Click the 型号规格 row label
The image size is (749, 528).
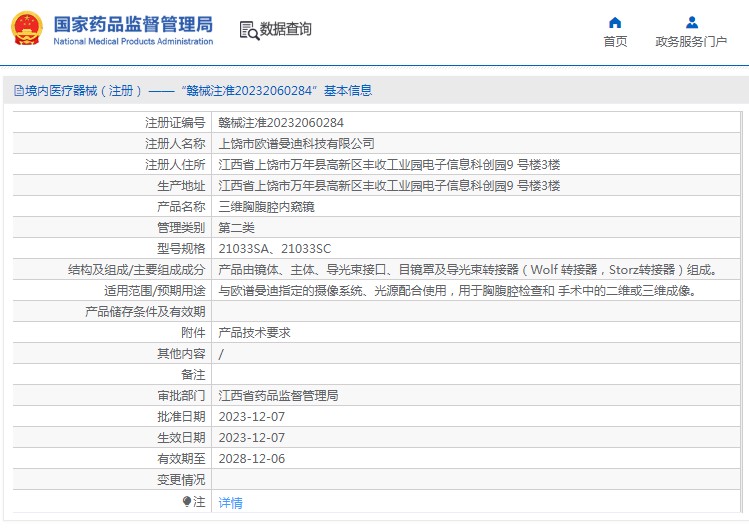(x=181, y=249)
